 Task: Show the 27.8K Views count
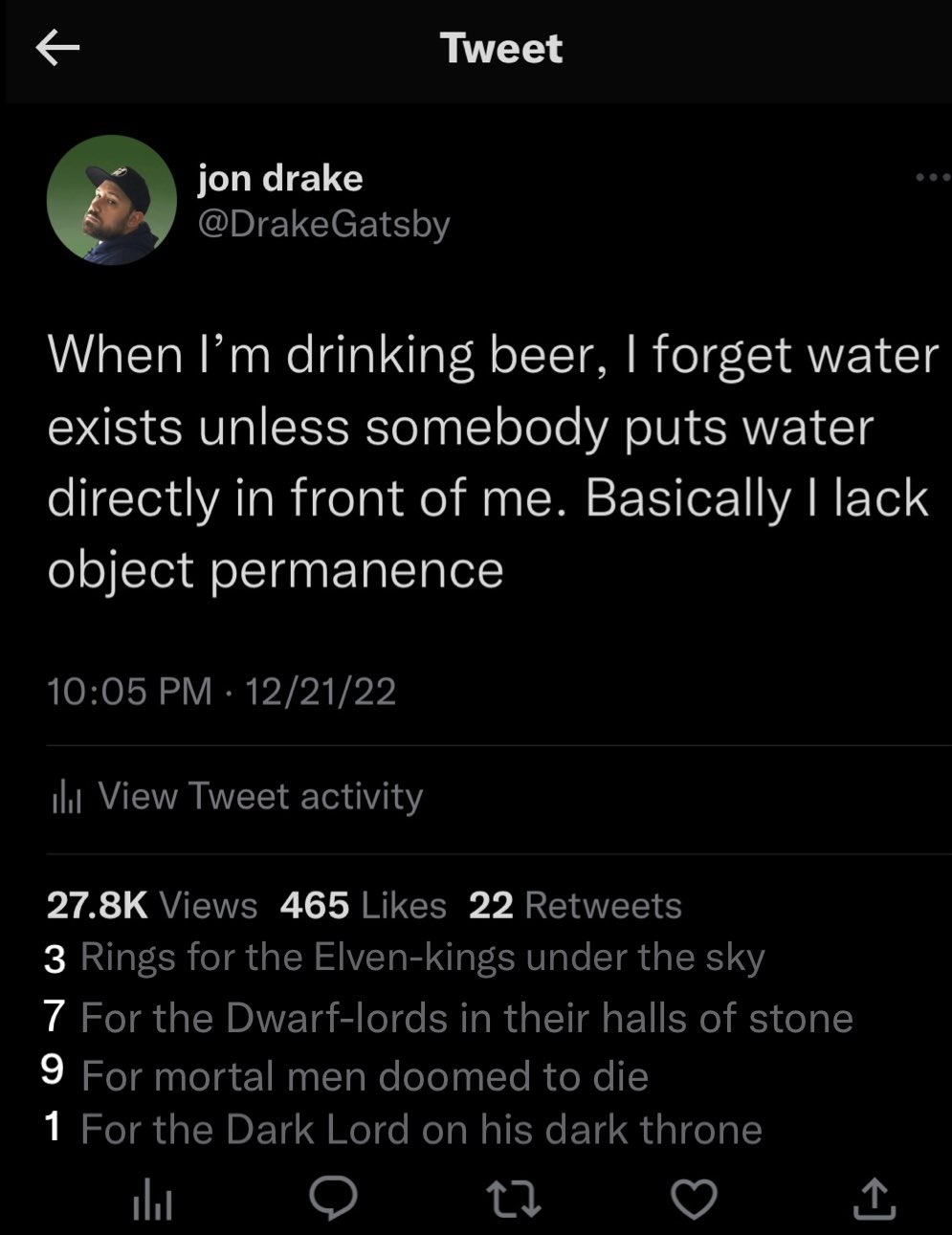tap(151, 905)
